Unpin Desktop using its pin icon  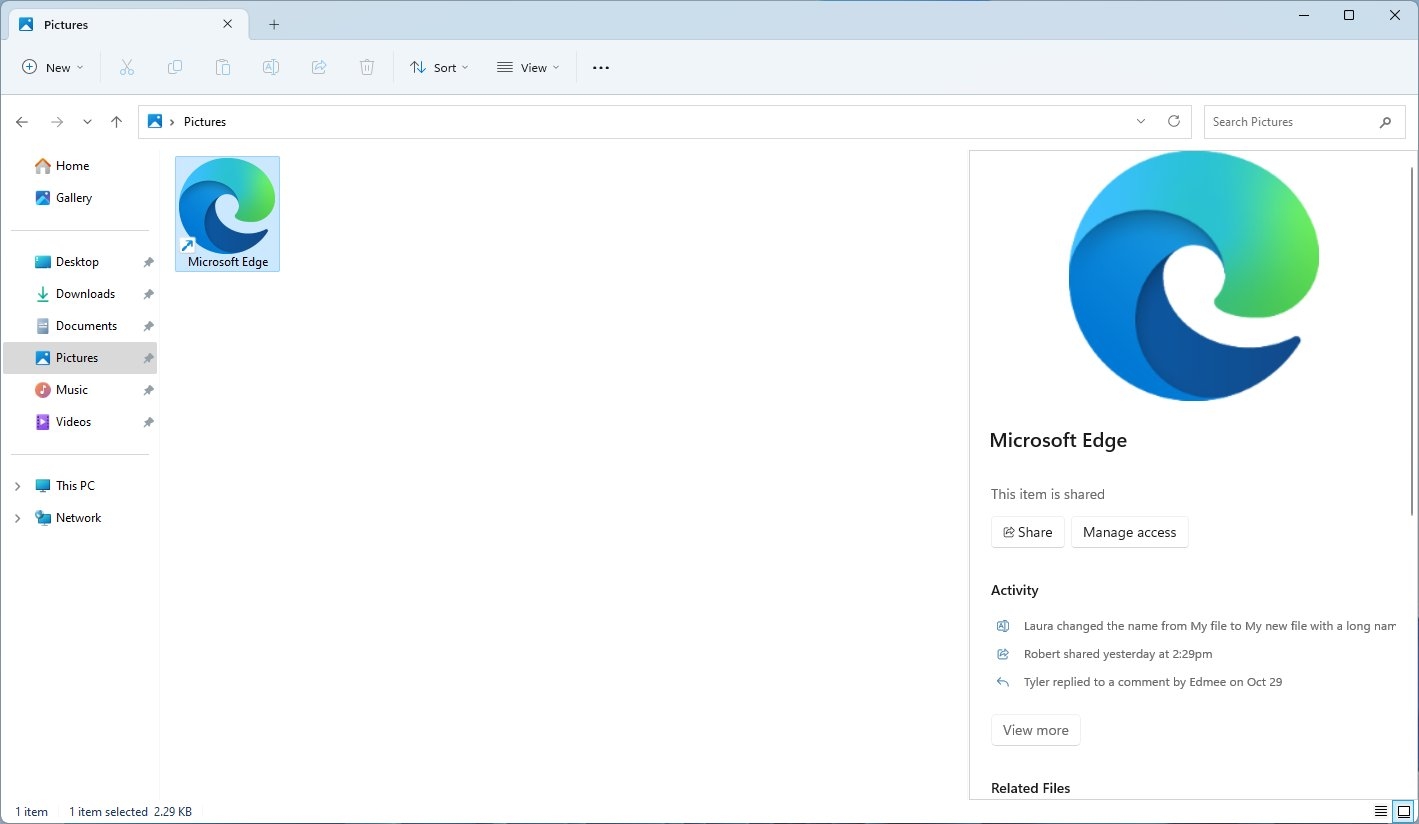point(148,262)
